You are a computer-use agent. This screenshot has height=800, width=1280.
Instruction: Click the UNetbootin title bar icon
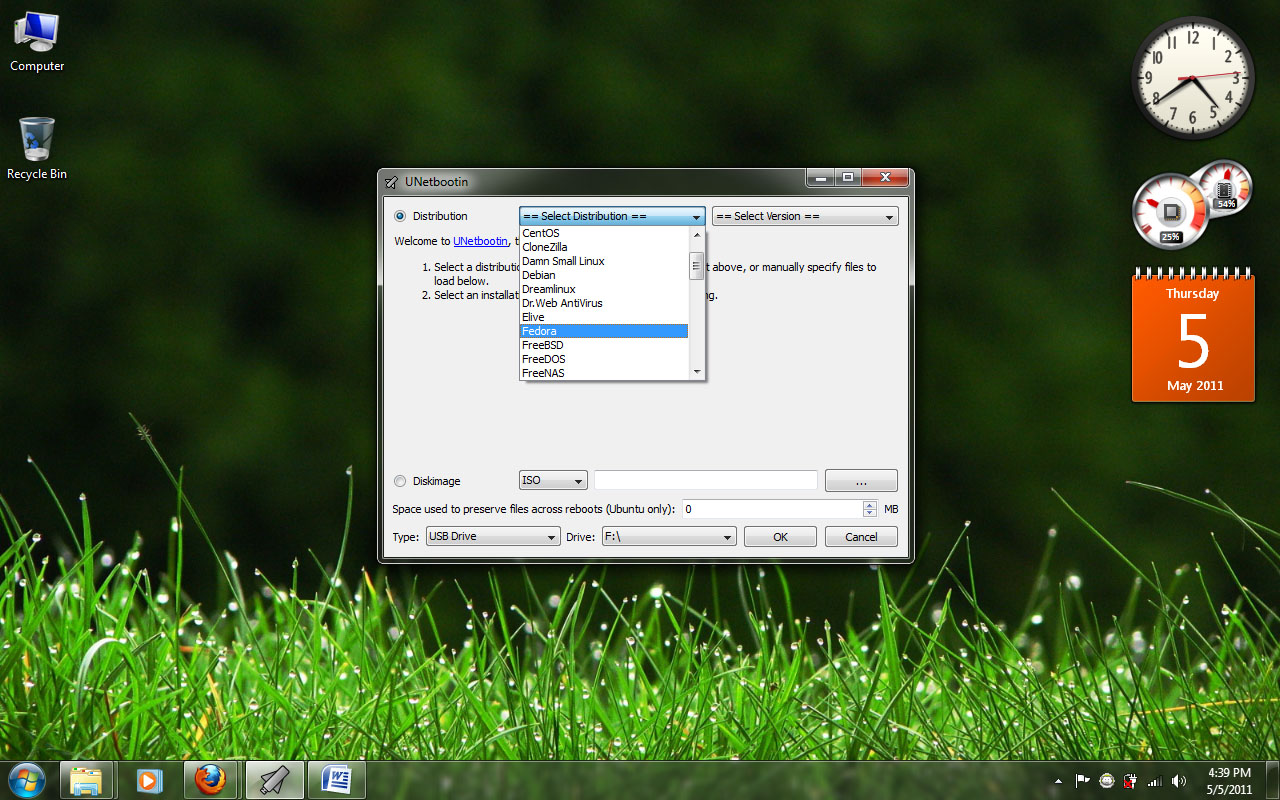coord(391,182)
